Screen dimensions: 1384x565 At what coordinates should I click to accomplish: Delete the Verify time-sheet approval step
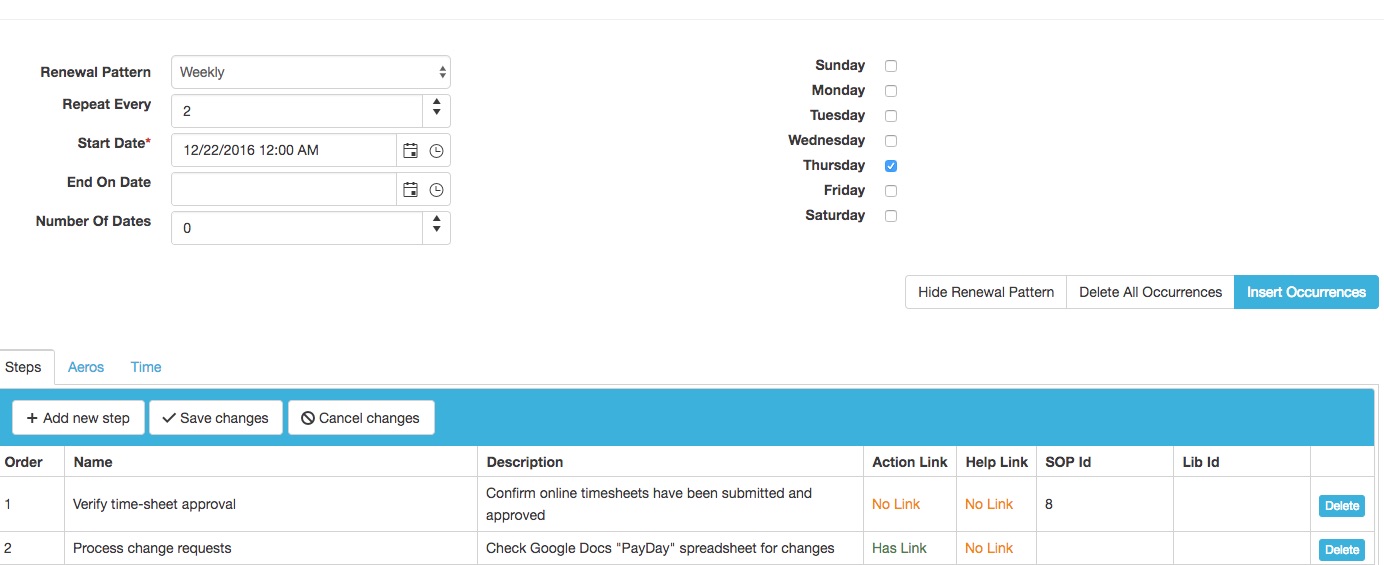coord(1341,506)
